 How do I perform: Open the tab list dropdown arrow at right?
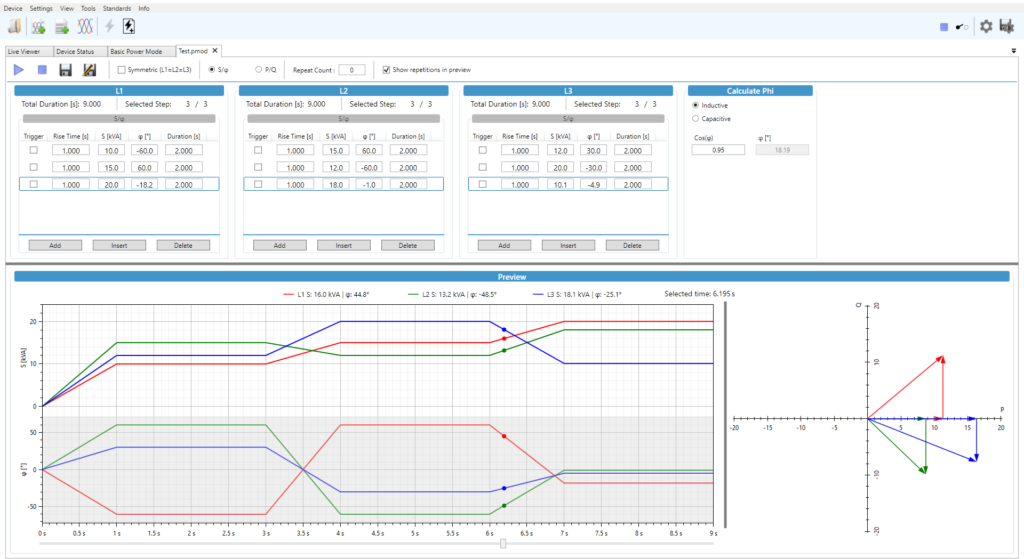(1013, 49)
